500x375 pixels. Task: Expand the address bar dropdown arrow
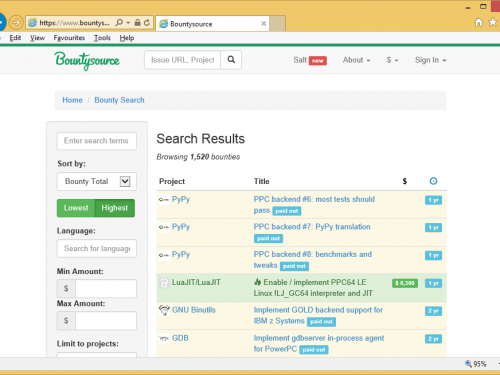[x=128, y=23]
